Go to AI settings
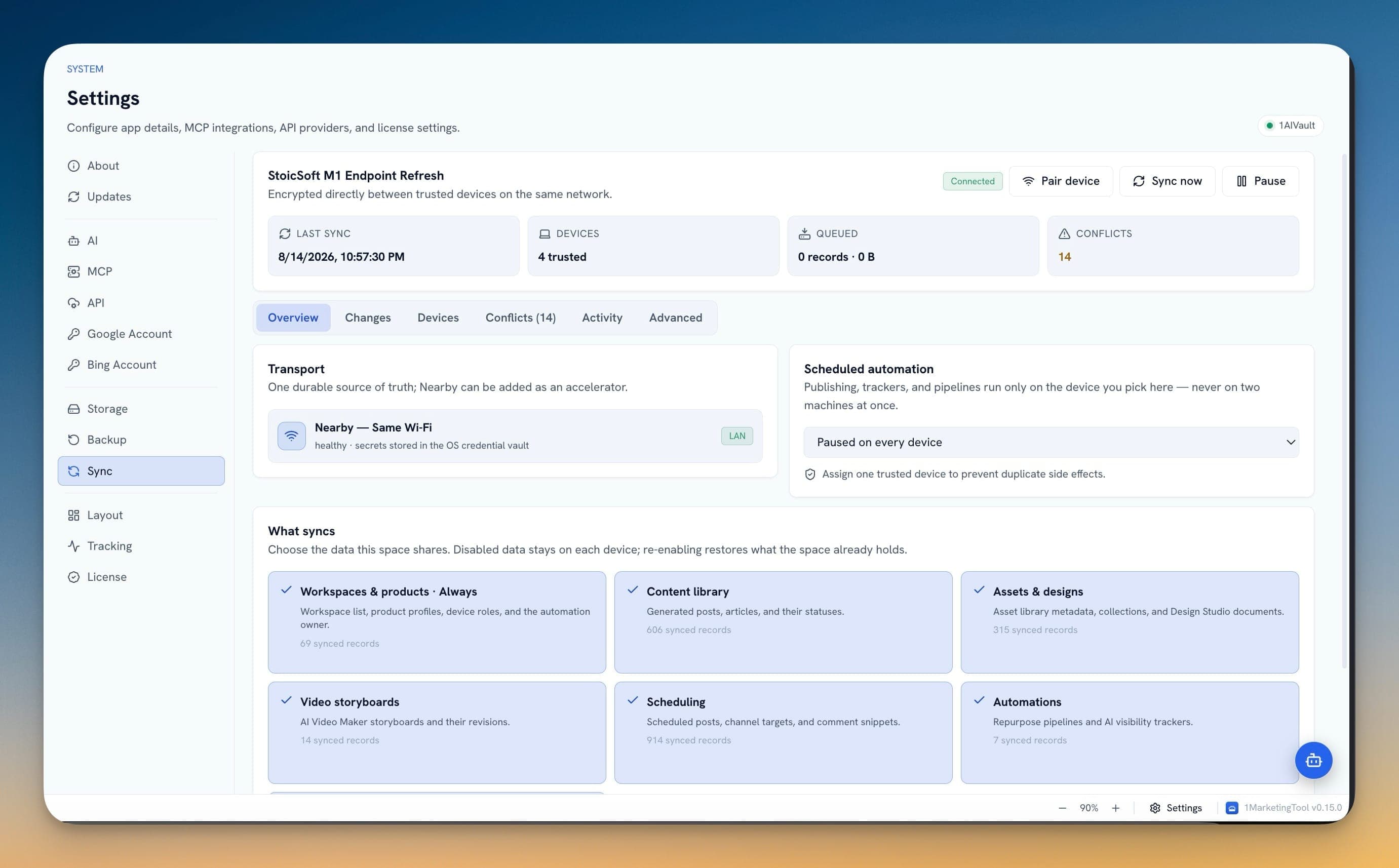This screenshot has width=1399, height=868. (141, 241)
